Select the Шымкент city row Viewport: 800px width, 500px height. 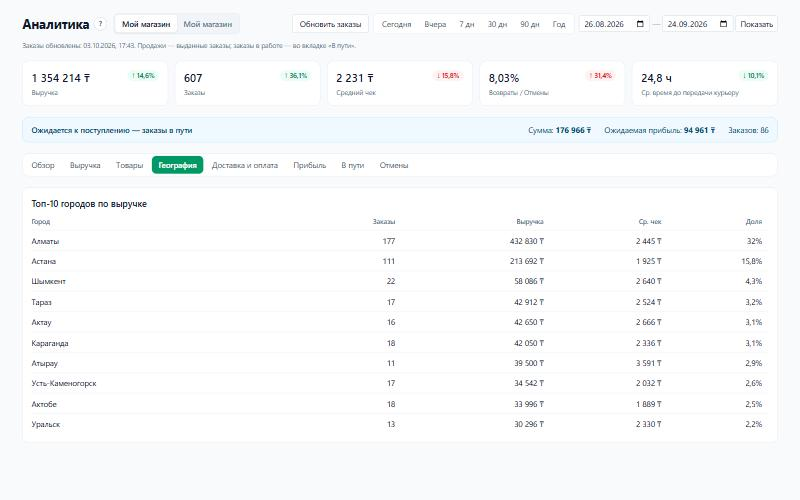point(397,281)
